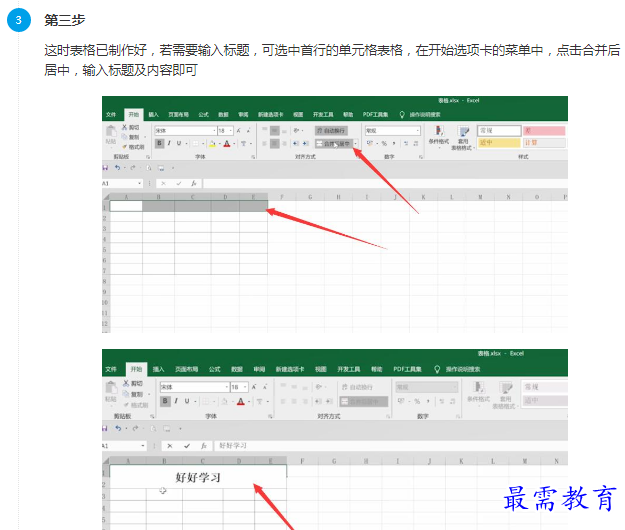Click cancel X in second Excel formula bar
625x530 pixels.
(170, 446)
